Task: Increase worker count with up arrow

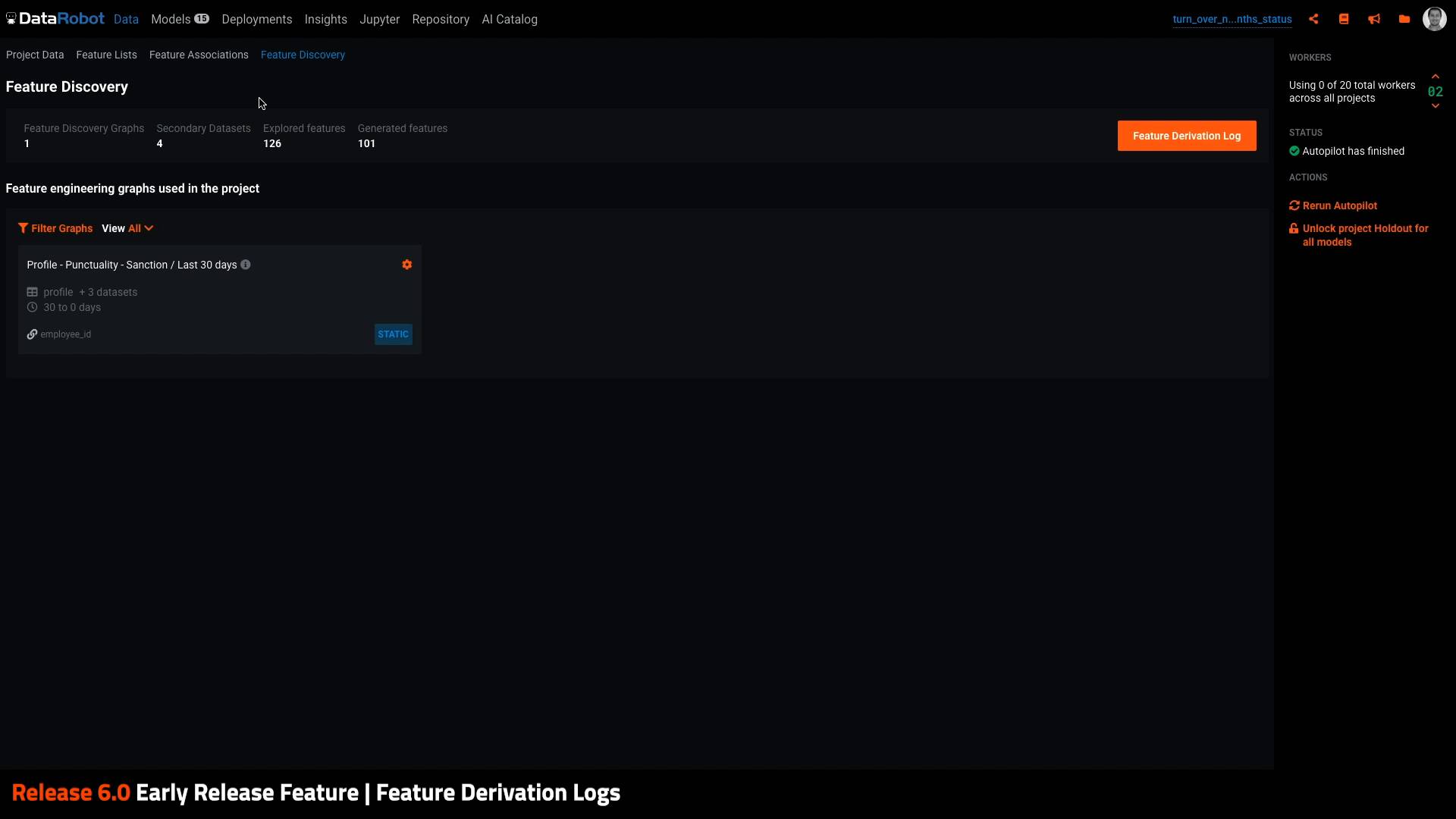Action: point(1436,77)
